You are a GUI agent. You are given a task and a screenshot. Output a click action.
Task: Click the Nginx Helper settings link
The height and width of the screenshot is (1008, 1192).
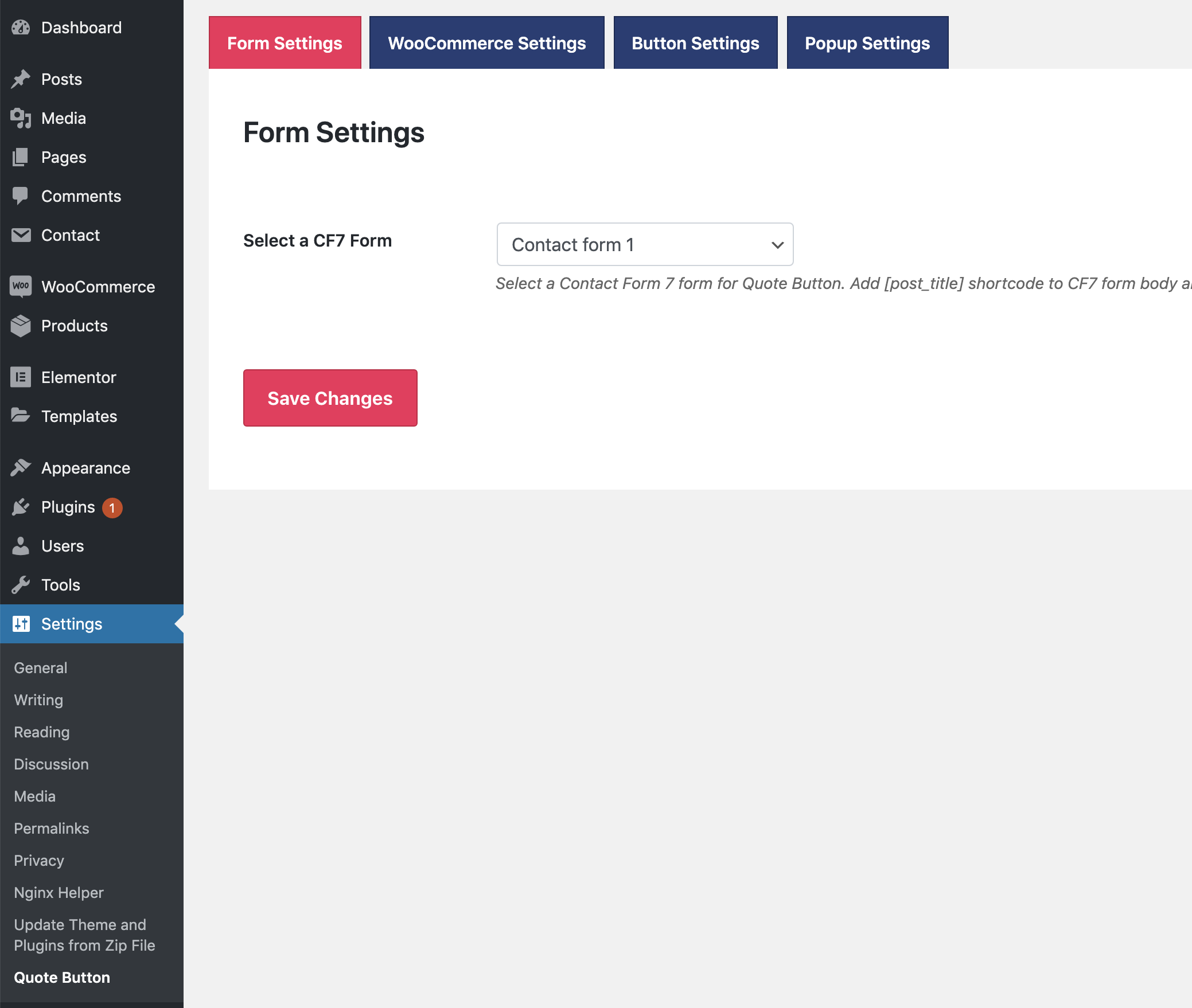coord(58,891)
